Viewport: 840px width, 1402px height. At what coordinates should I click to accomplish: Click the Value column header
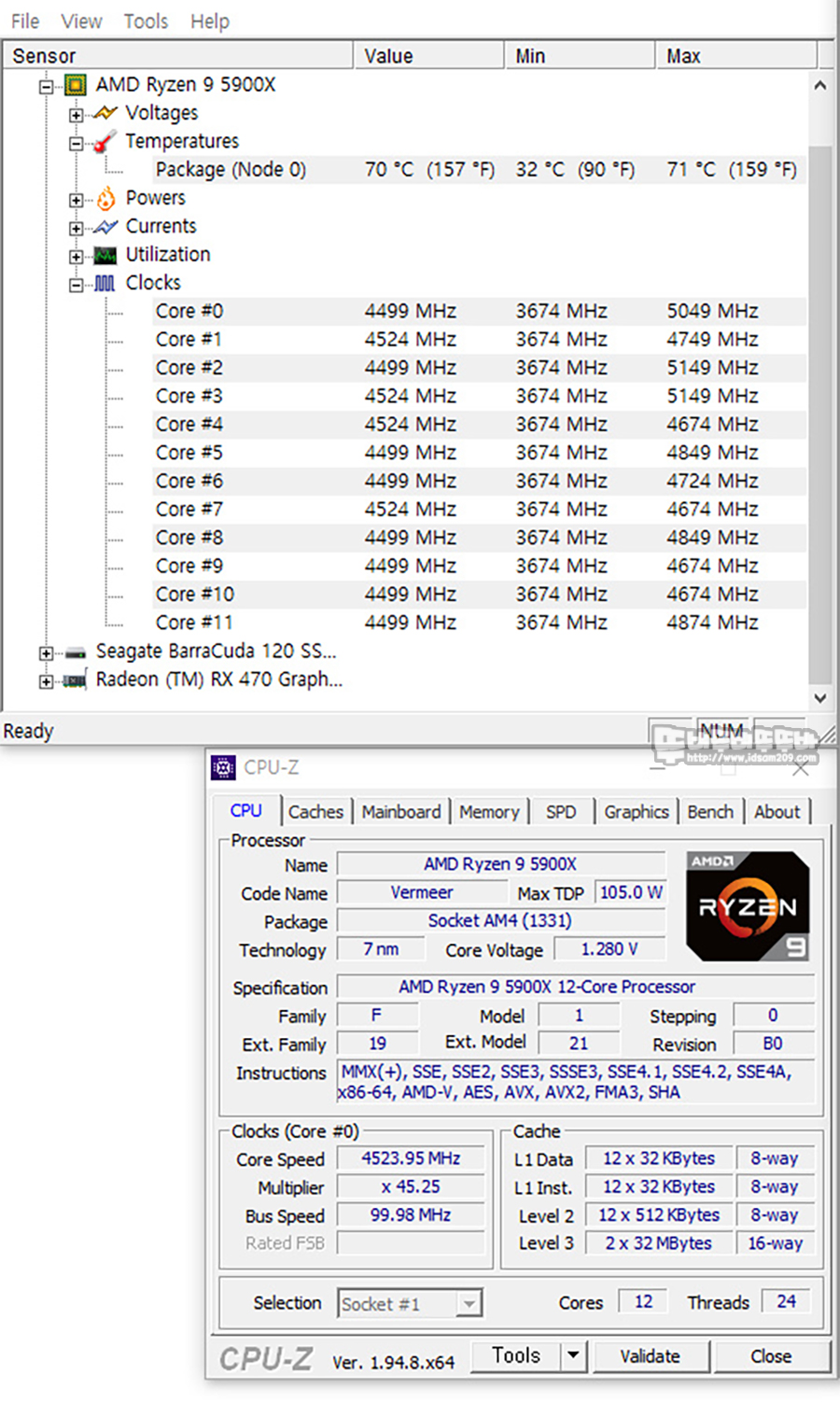[429, 56]
